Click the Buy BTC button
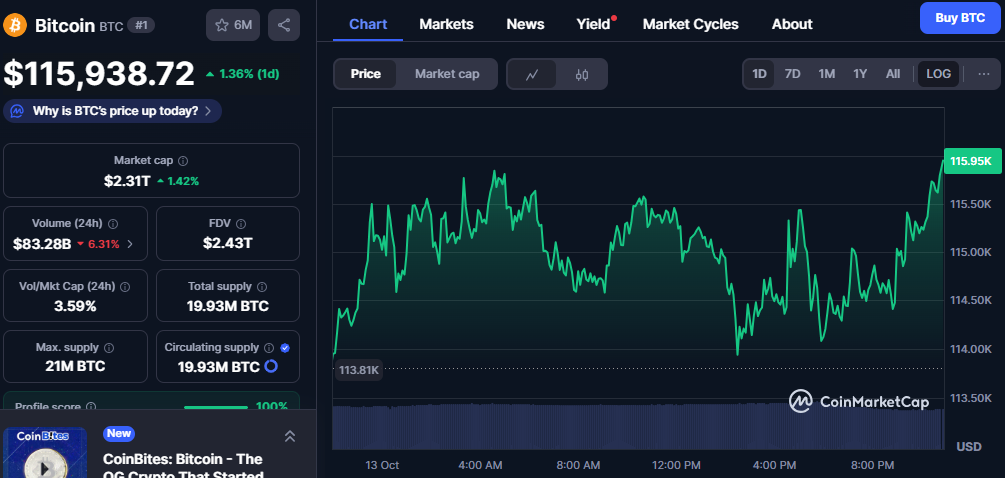Screen dimensions: 1005x478 pos(958,18)
